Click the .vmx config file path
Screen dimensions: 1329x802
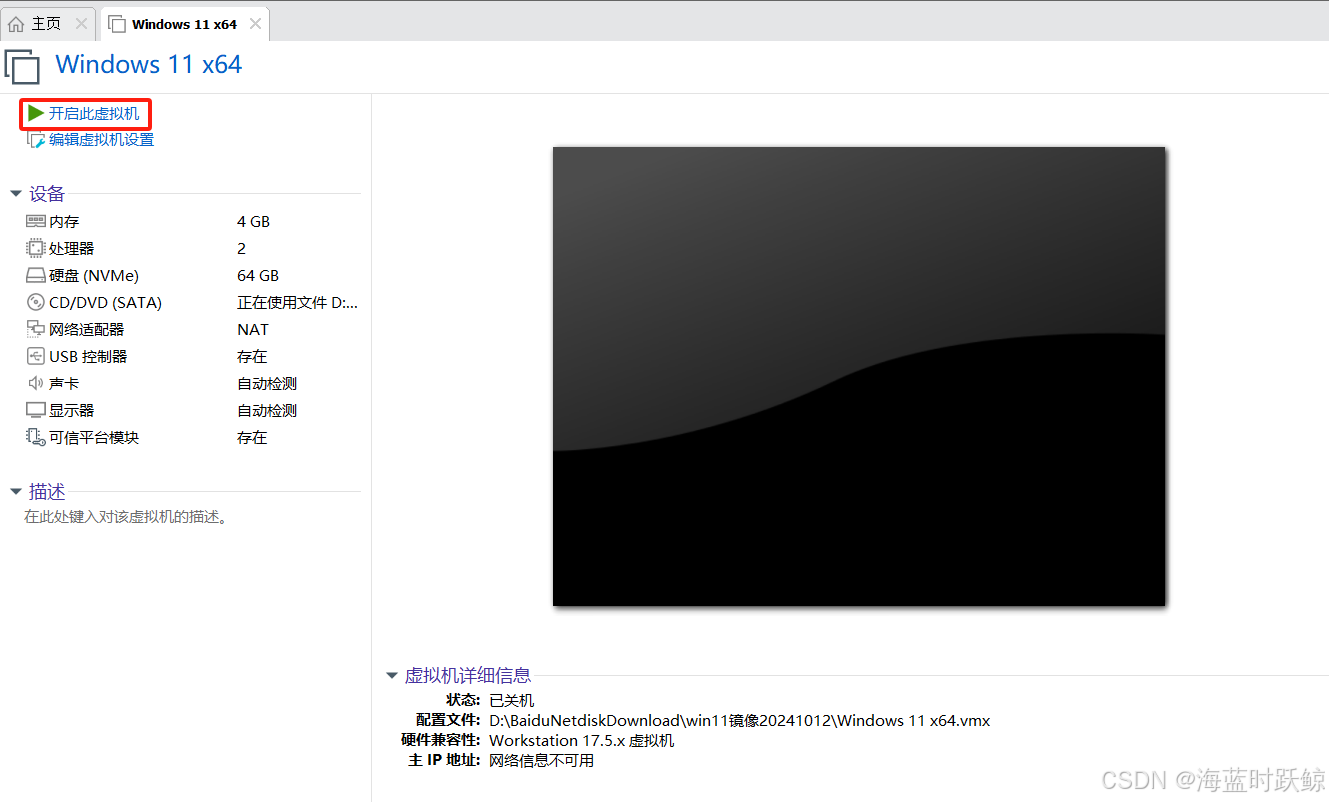tap(739, 720)
